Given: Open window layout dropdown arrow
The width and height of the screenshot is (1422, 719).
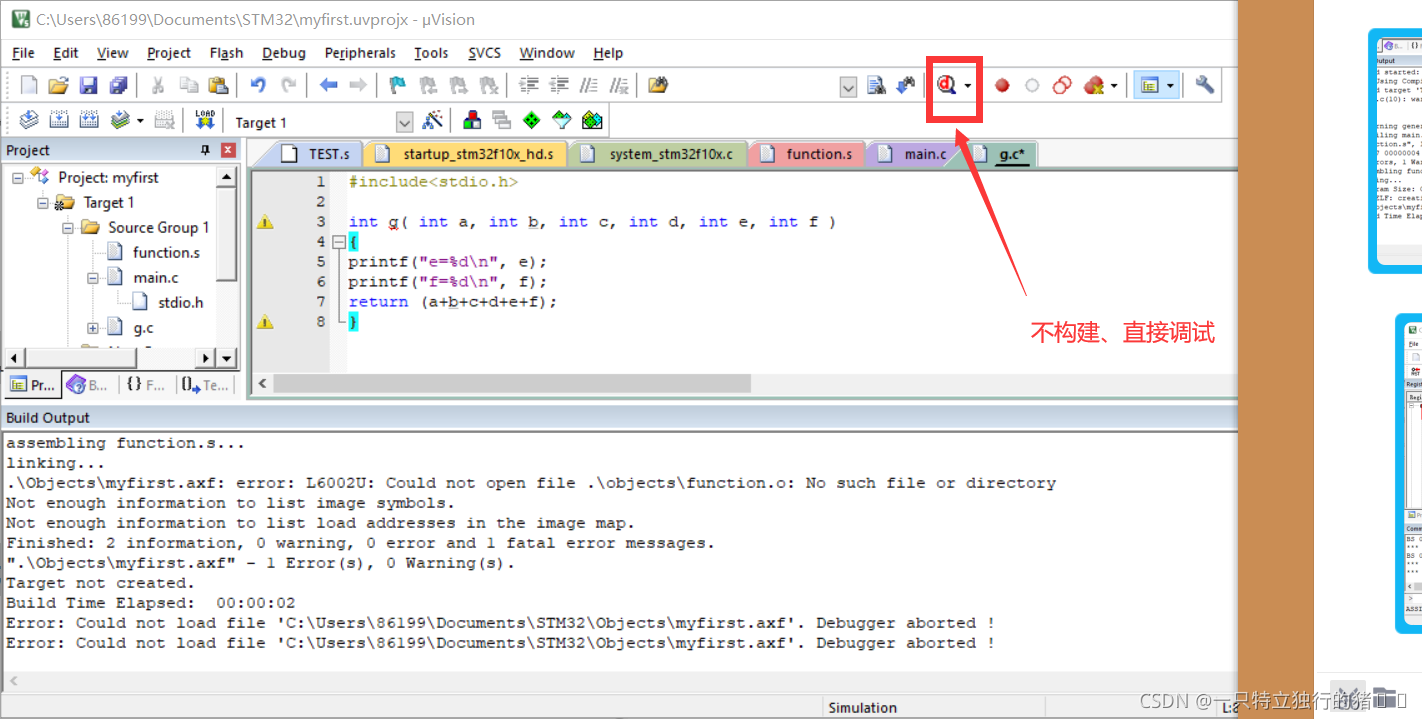Looking at the screenshot, I should pos(1170,86).
